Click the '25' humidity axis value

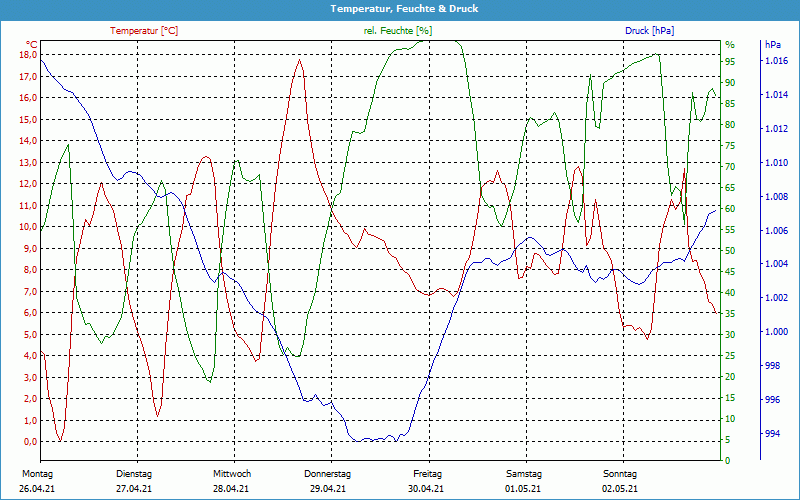tap(730, 356)
